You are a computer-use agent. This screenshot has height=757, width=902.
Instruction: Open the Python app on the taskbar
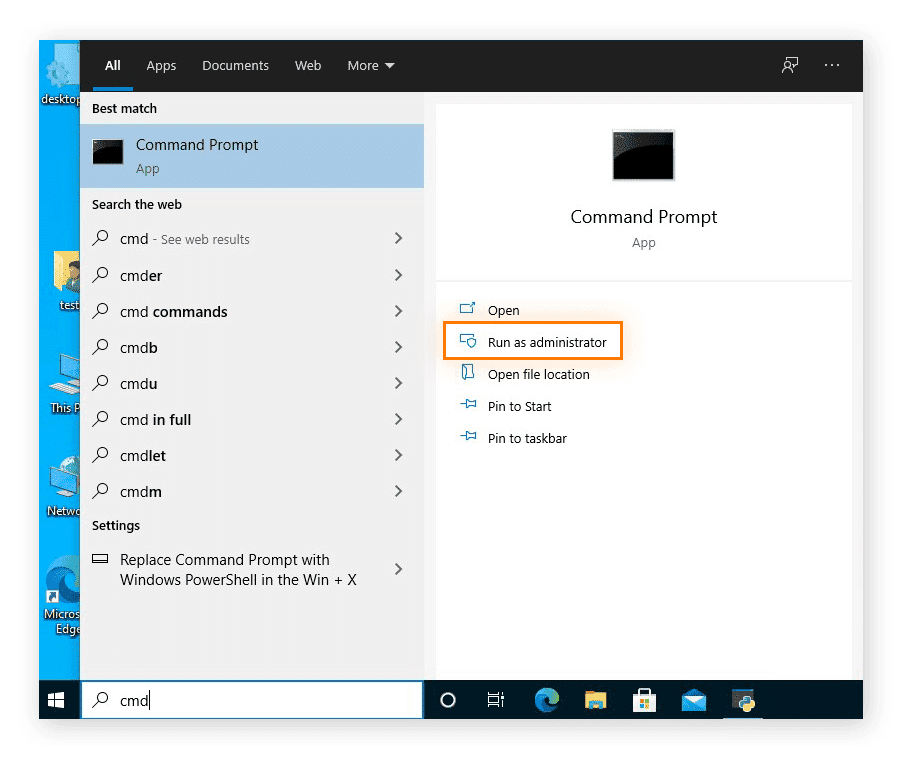743,700
